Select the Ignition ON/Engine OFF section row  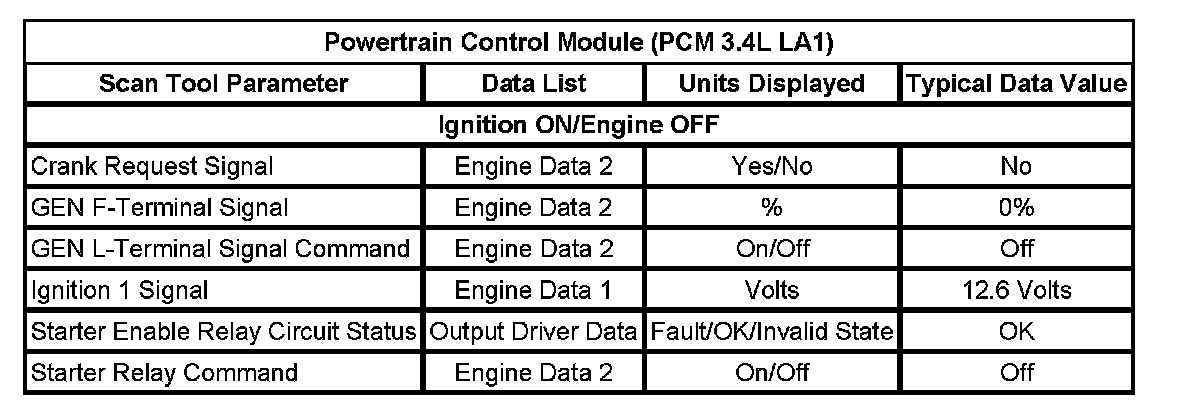(577, 126)
